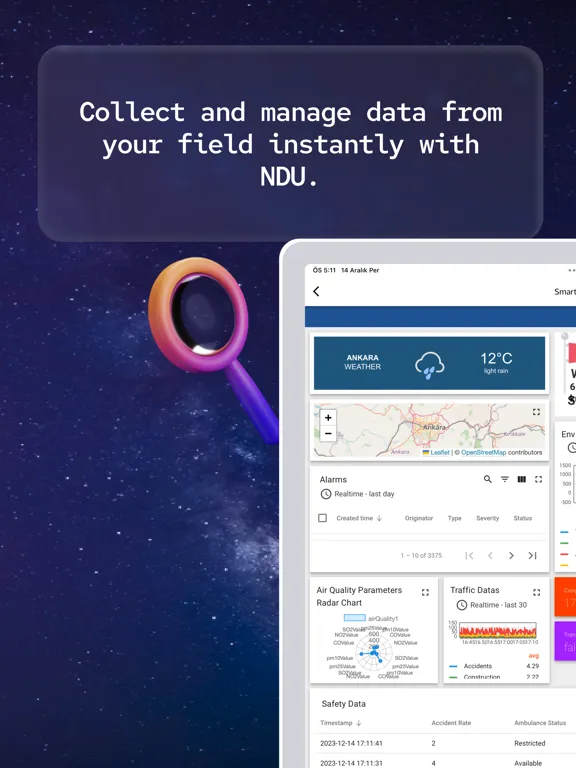The image size is (576, 768).
Task: Click the 'Available' ambulance status cell
Action: point(528,763)
